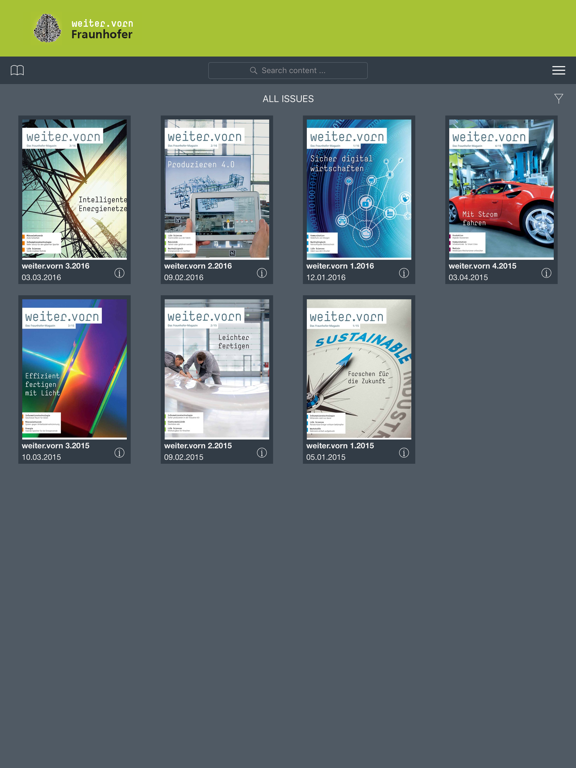
Task: Open the Effizient fertigen mit Licht cover
Action: pos(74,369)
